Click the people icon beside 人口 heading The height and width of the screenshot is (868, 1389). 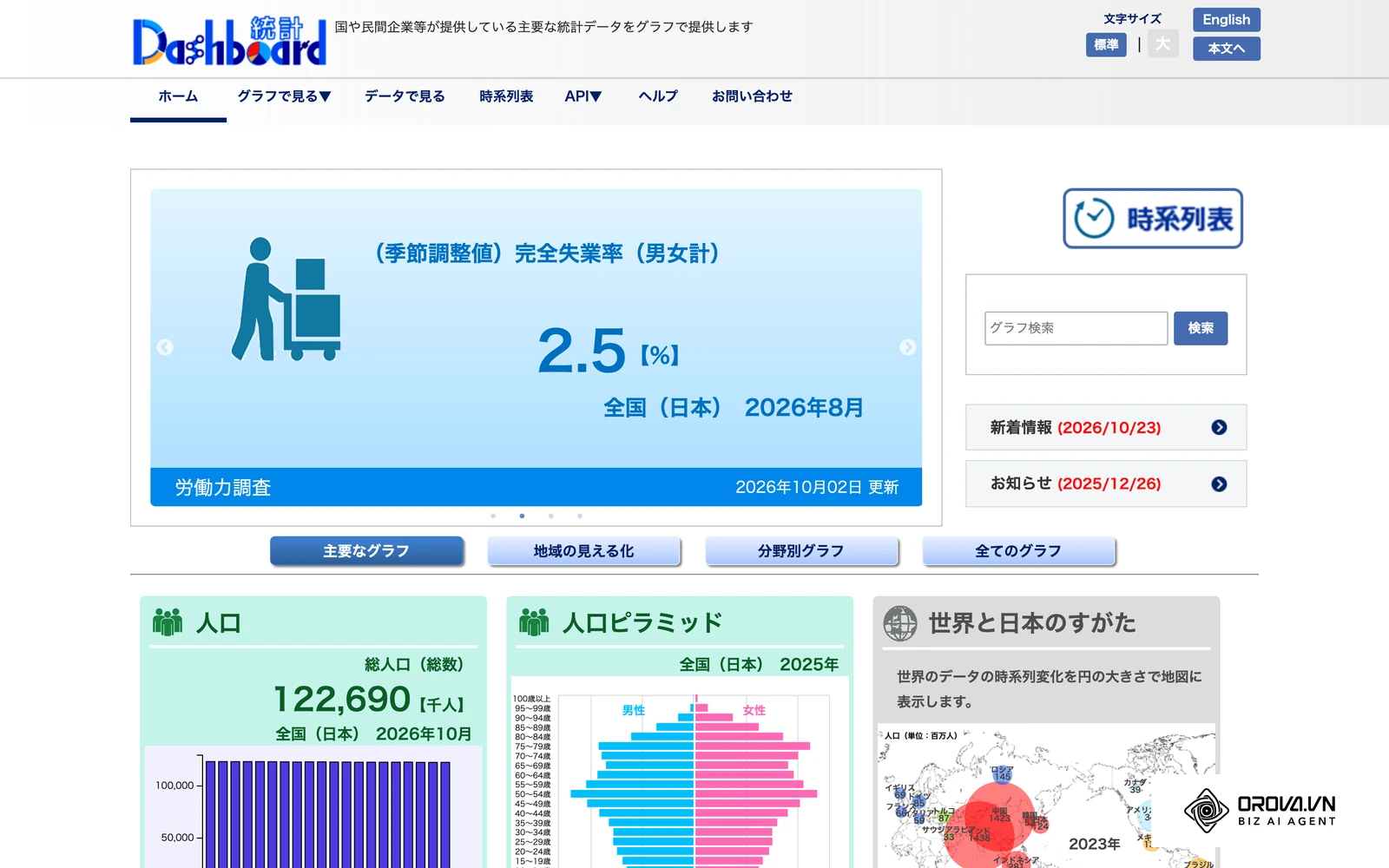pos(168,622)
